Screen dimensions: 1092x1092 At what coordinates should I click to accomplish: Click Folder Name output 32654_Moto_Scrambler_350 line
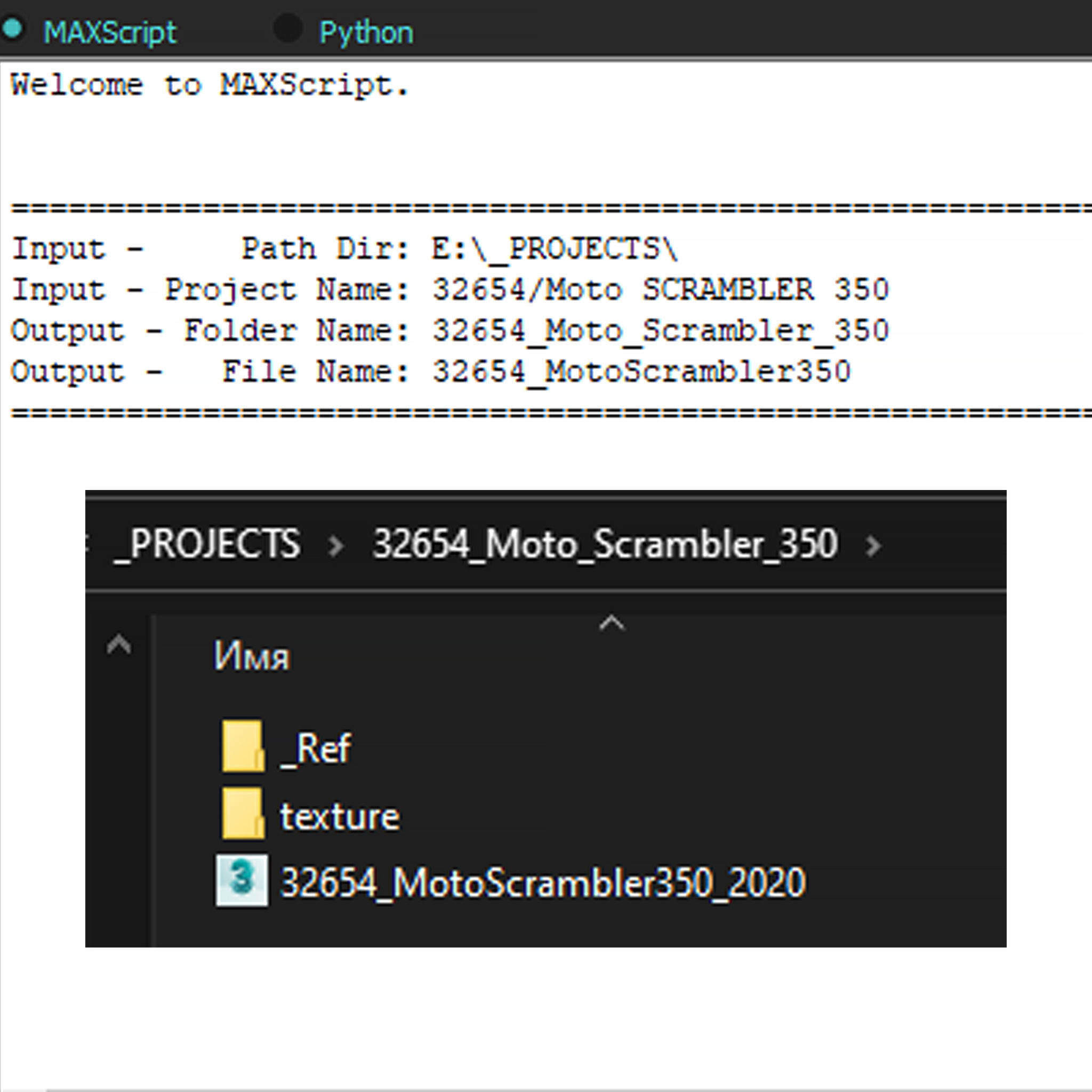(451, 331)
